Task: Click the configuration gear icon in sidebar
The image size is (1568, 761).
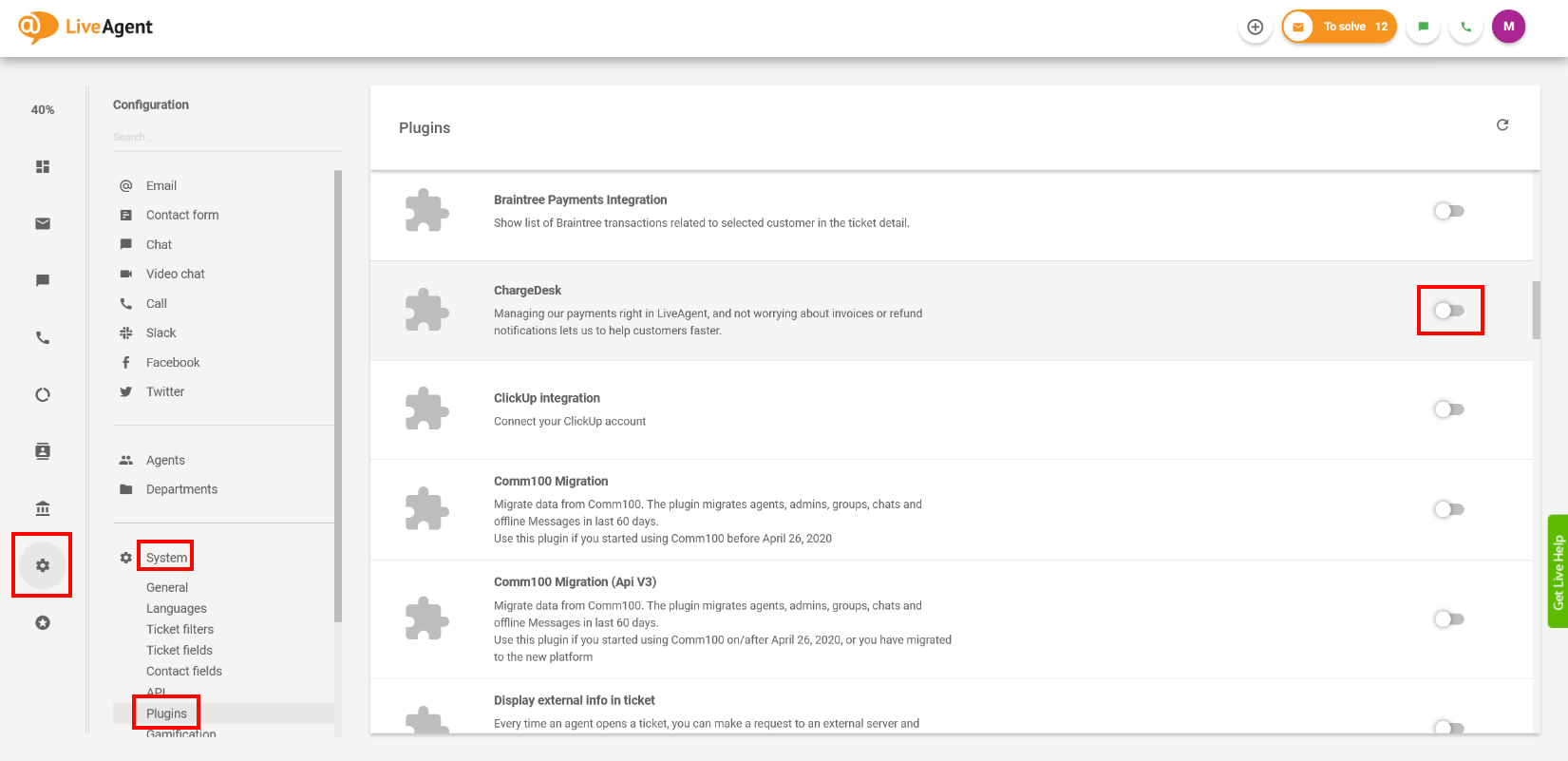Action: coord(43,565)
